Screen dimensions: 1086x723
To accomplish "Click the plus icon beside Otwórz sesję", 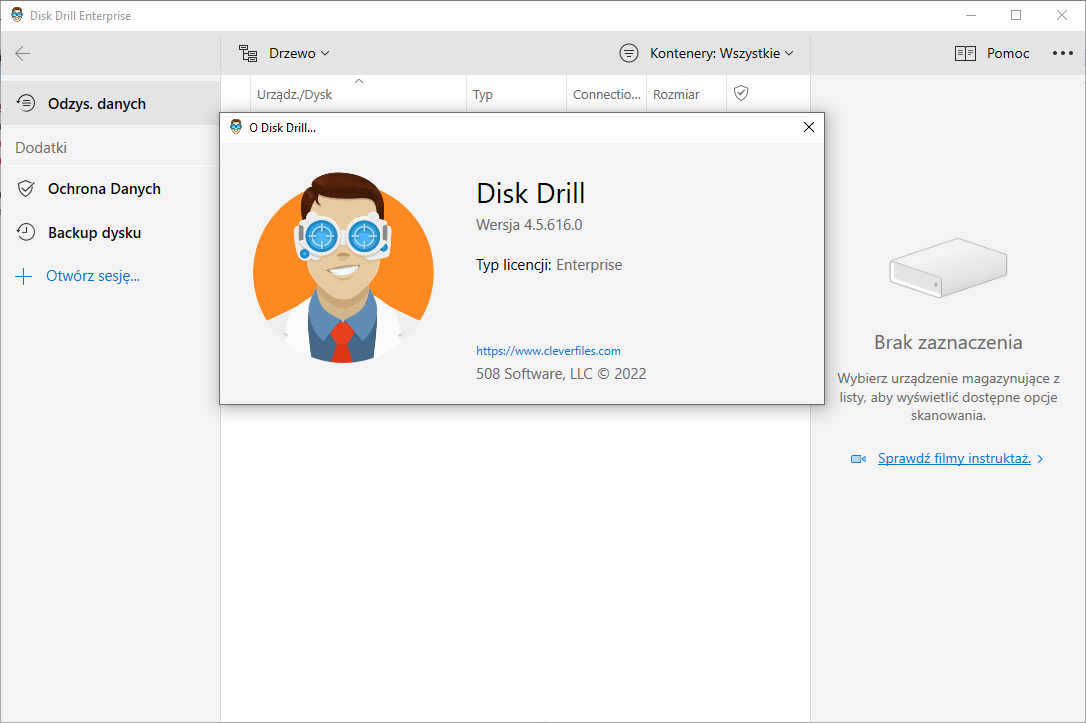I will tap(24, 277).
